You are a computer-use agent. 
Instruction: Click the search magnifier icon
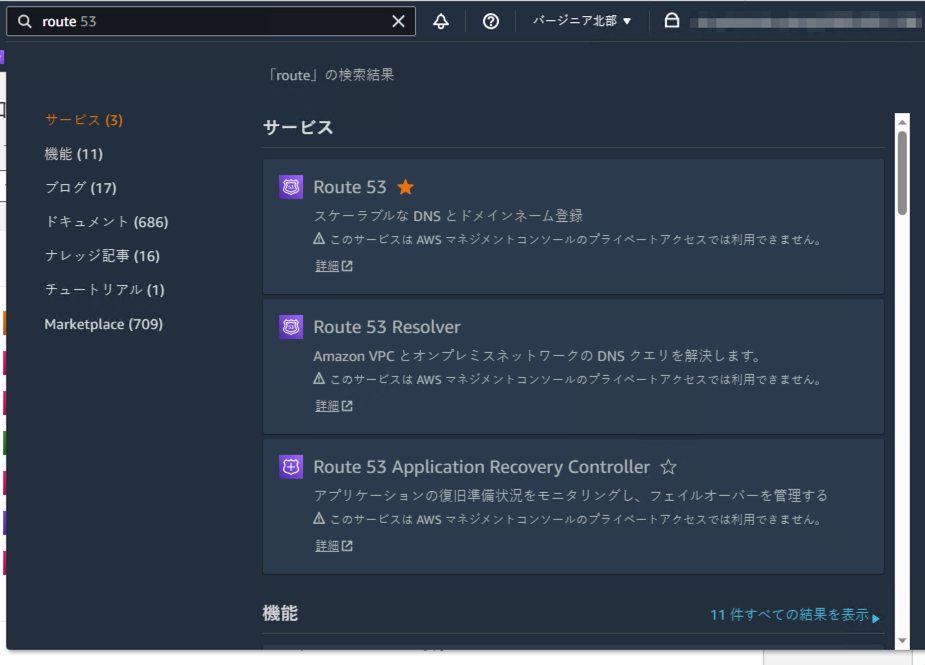(24, 21)
